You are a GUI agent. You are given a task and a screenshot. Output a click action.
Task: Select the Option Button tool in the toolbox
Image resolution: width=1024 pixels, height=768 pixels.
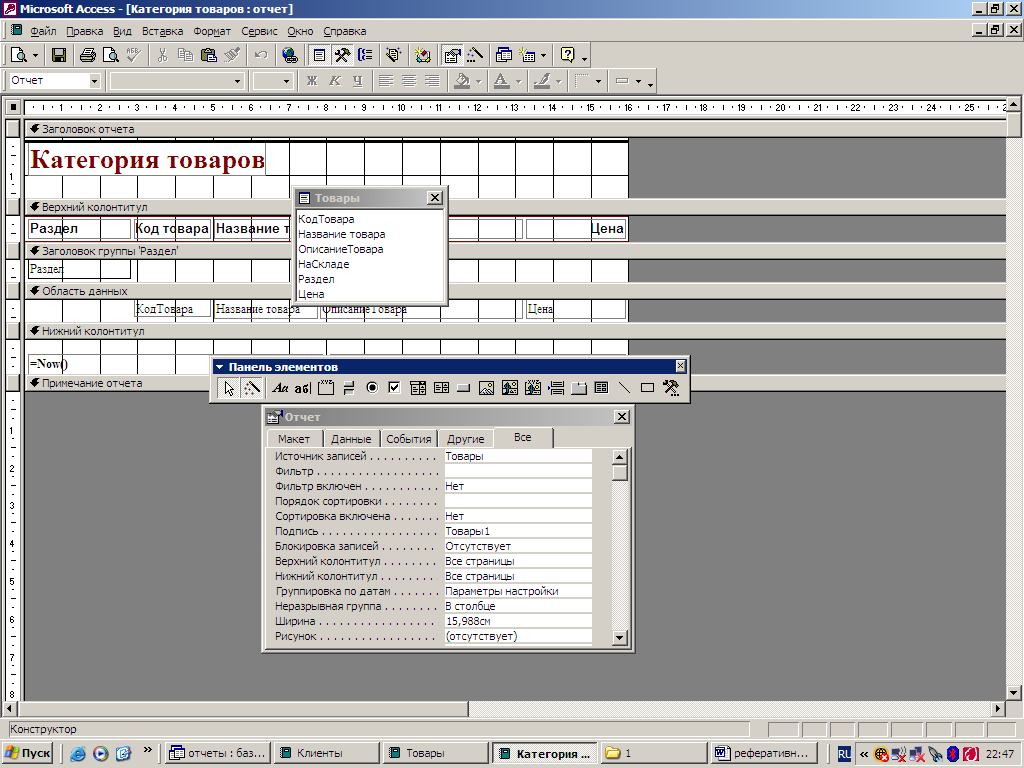coord(372,388)
